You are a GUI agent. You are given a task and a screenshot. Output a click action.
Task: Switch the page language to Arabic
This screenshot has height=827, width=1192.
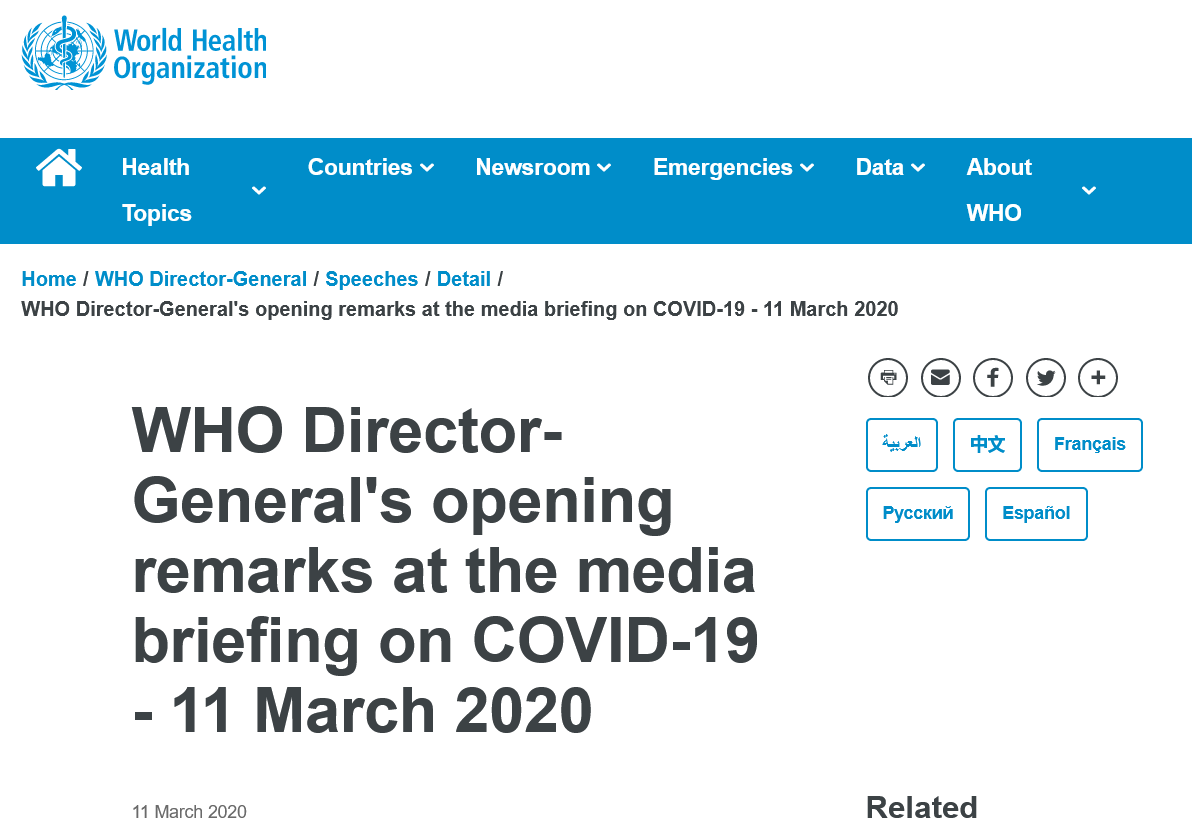coord(902,444)
